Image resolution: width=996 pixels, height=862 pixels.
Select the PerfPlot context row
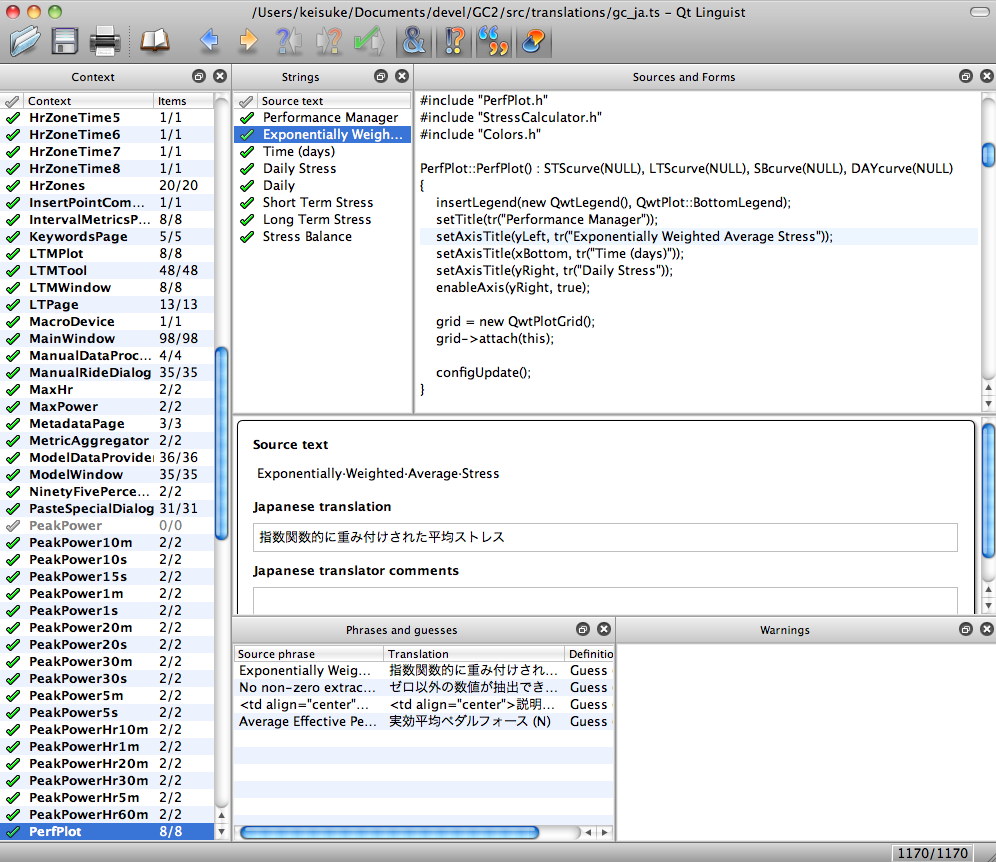click(x=107, y=832)
